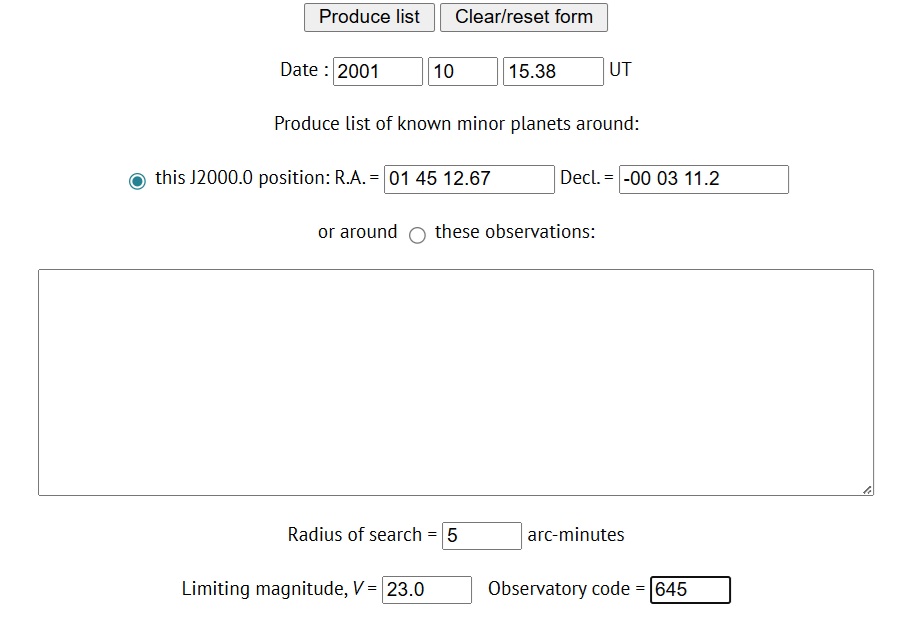This screenshot has height=620, width=915.
Task: Click the 'Produce list of known minor planets' heading
Action: pyautogui.click(x=456, y=124)
